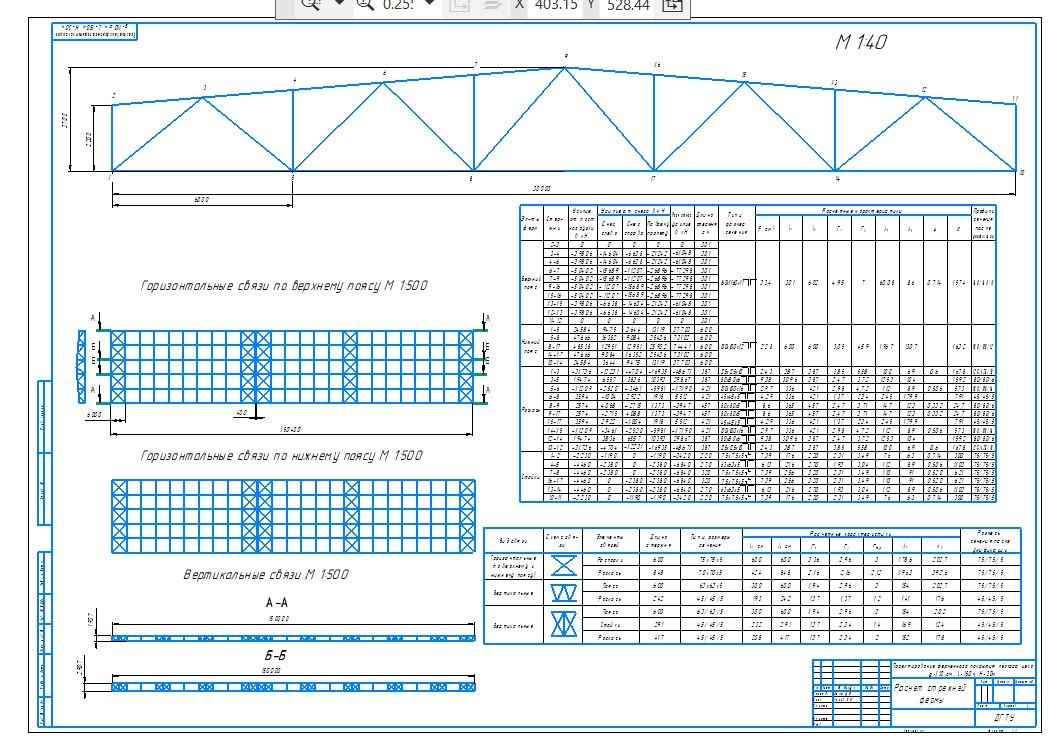The image size is (1060, 753).
Task: Open the dropdown arrow beside 0.25 scale
Action: [430, 4]
